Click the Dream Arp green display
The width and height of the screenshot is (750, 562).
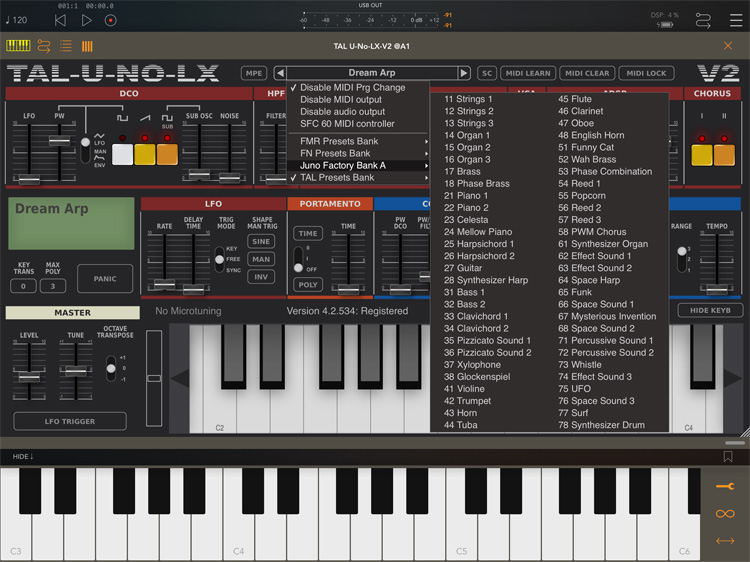[x=71, y=223]
